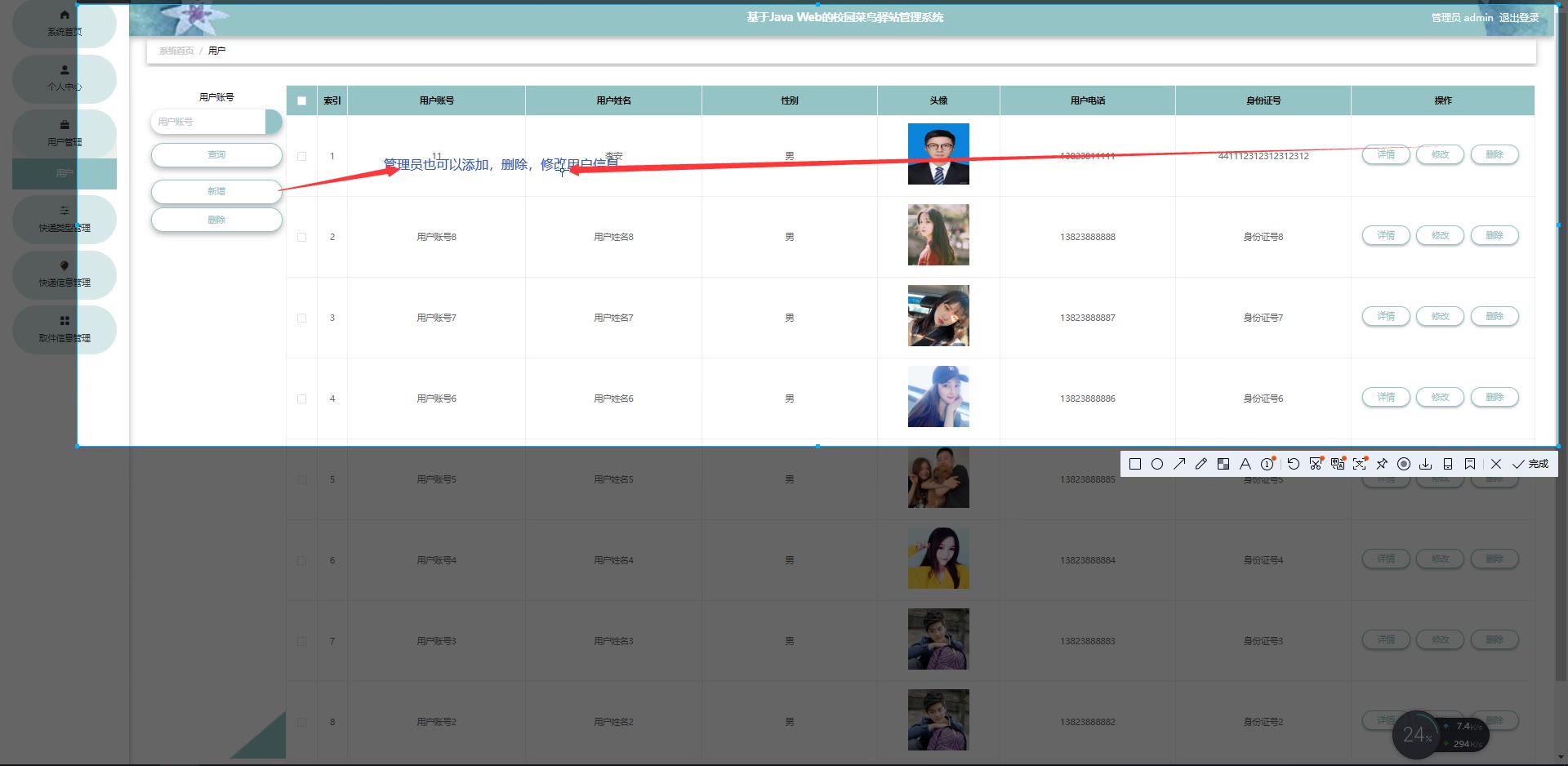Select the rectangle tool in the screenshot toolbar

1135,464
